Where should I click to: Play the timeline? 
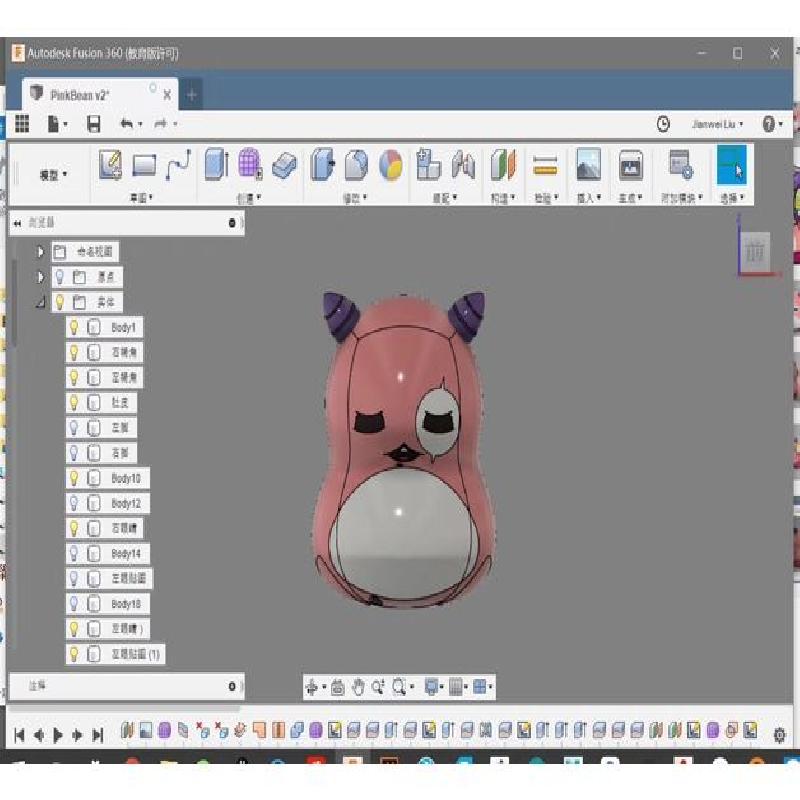tap(58, 735)
